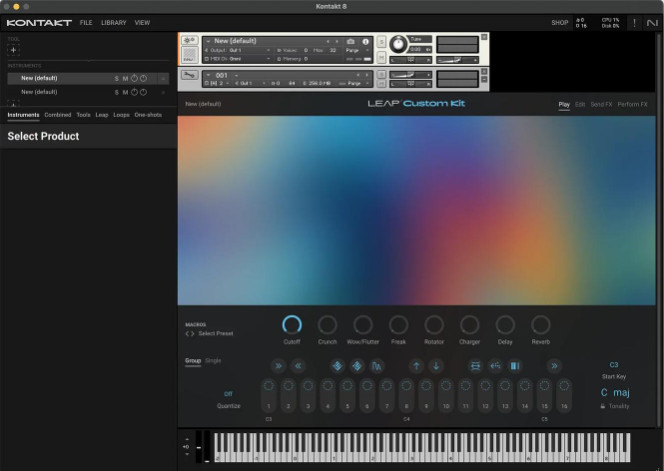Click the volume slider on 001 instrument
Image resolution: width=664 pixels, height=471 pixels.
pos(410,75)
